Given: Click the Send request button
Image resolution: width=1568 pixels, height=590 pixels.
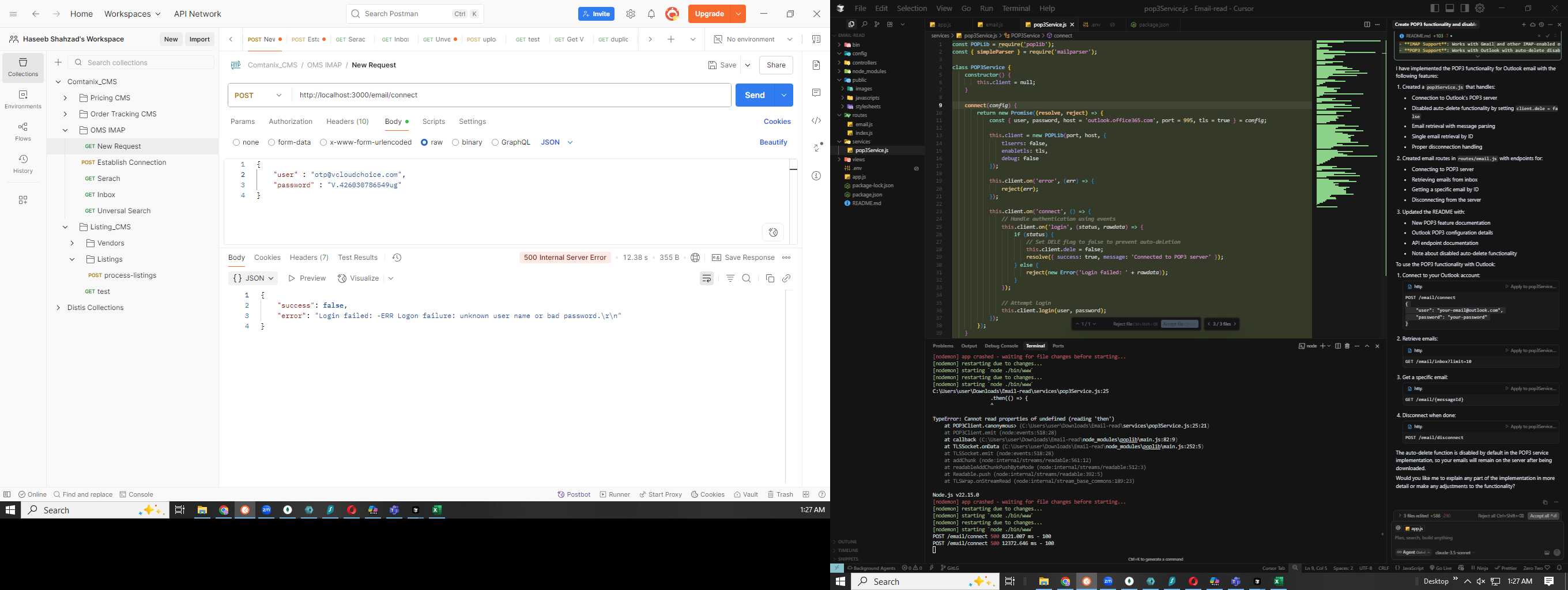Looking at the screenshot, I should coord(755,96).
